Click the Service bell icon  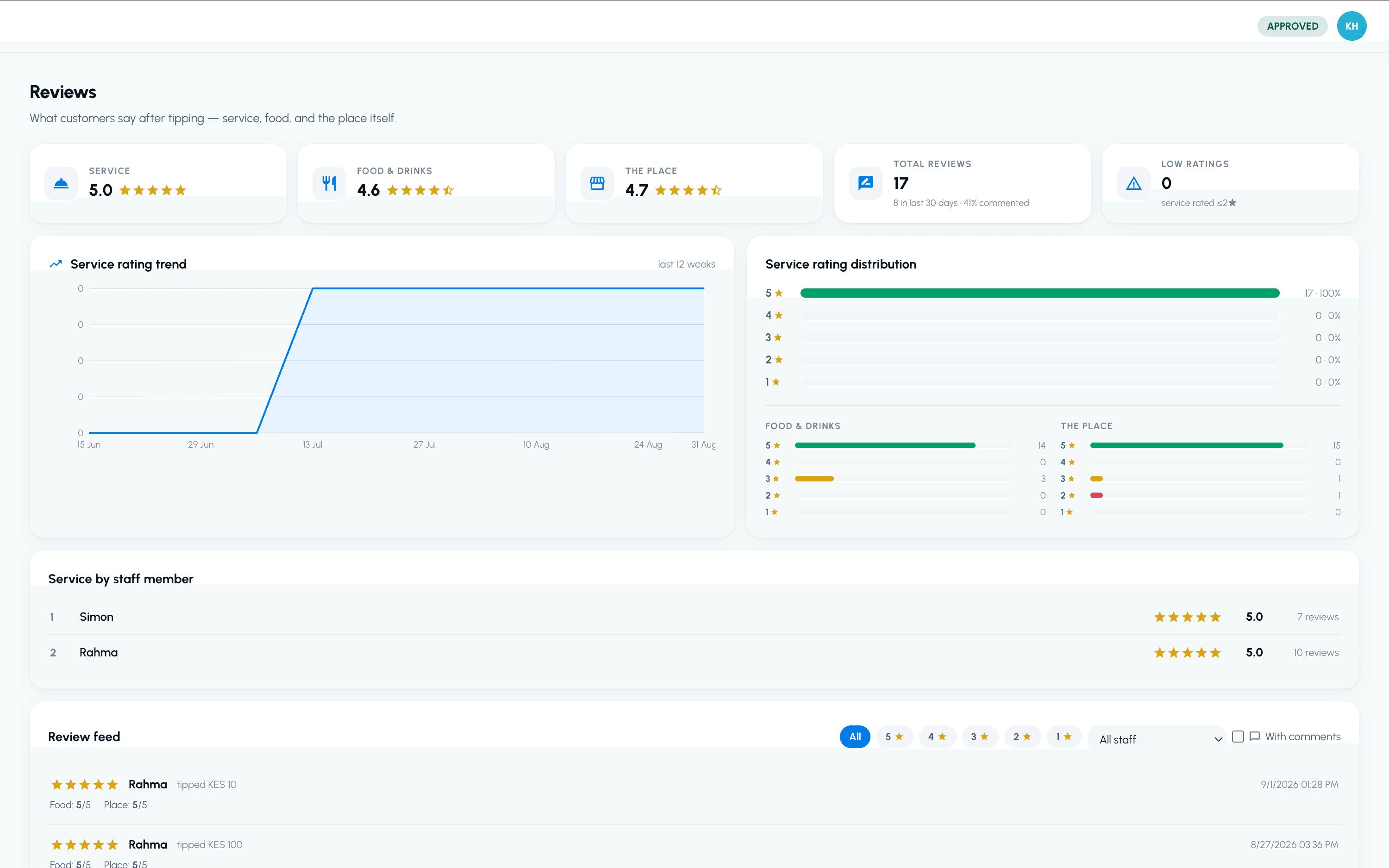(x=61, y=183)
